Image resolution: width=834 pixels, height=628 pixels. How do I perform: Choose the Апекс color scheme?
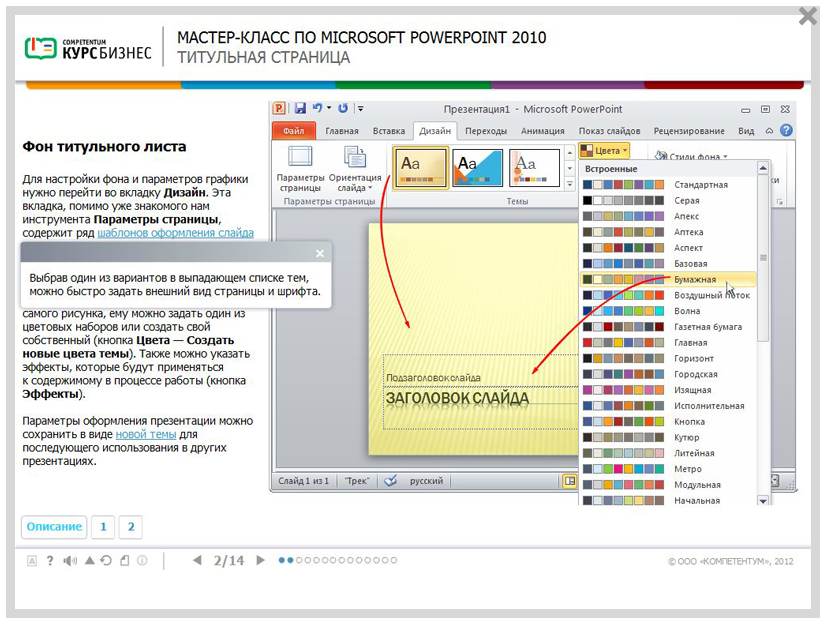point(668,216)
